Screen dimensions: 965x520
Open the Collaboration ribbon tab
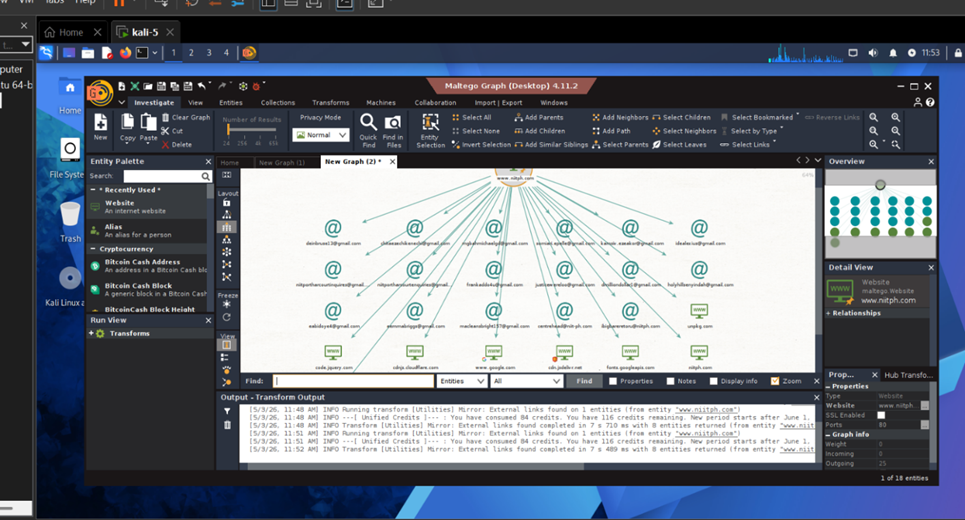click(x=435, y=103)
